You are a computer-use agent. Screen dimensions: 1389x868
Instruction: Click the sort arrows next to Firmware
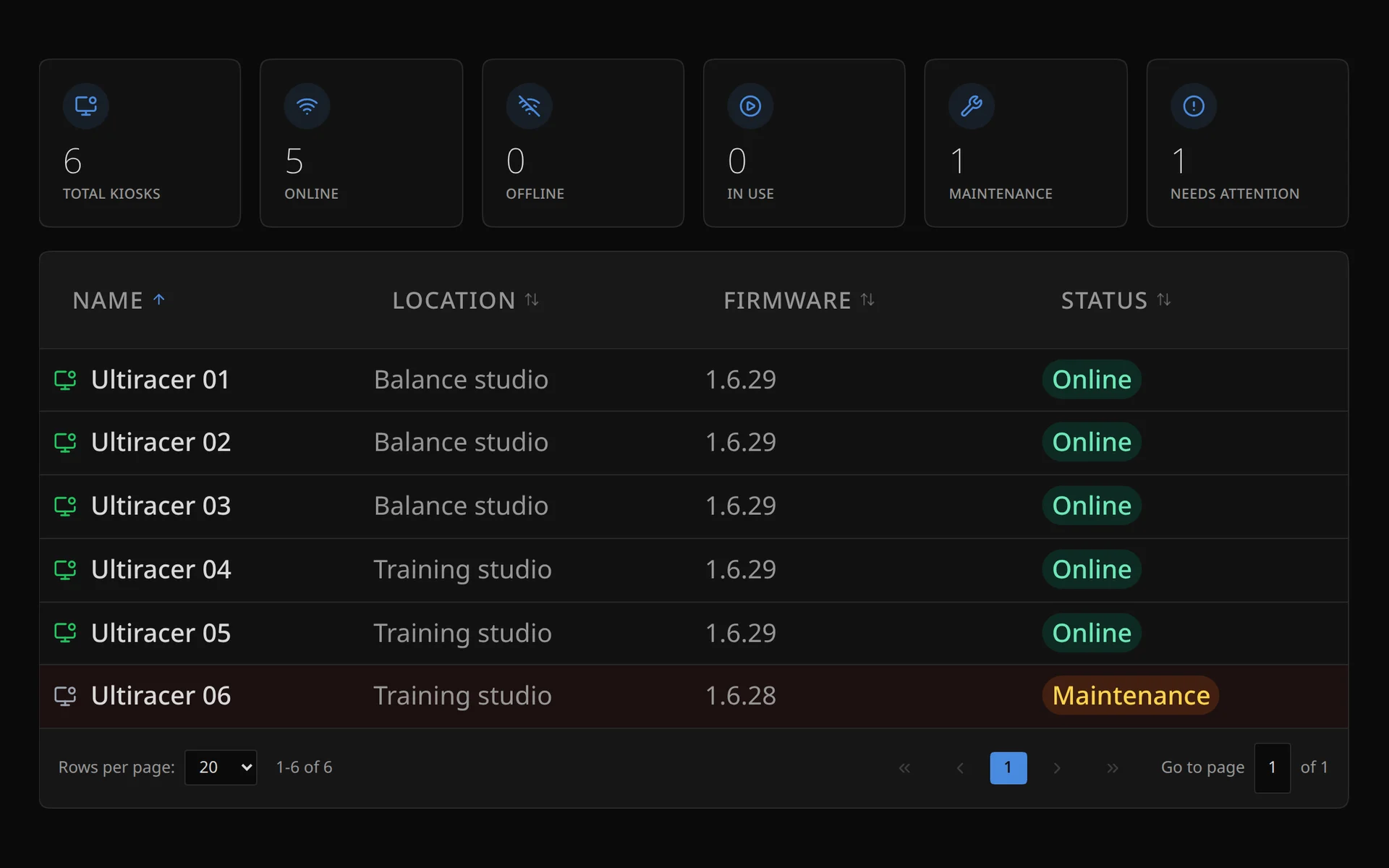point(867,299)
